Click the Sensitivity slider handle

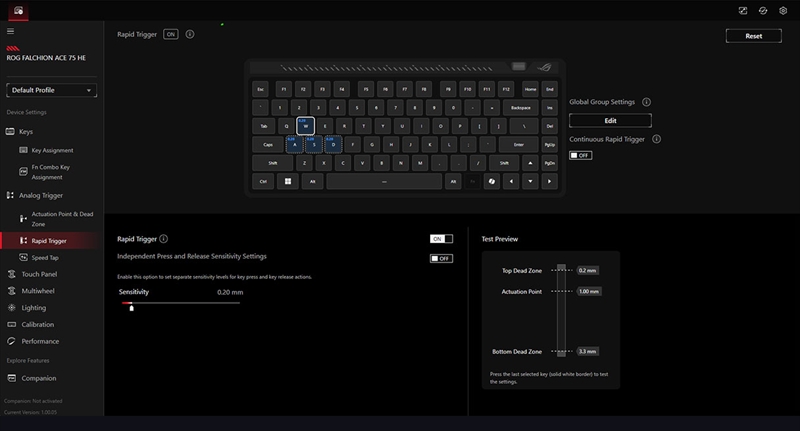tap(131, 307)
